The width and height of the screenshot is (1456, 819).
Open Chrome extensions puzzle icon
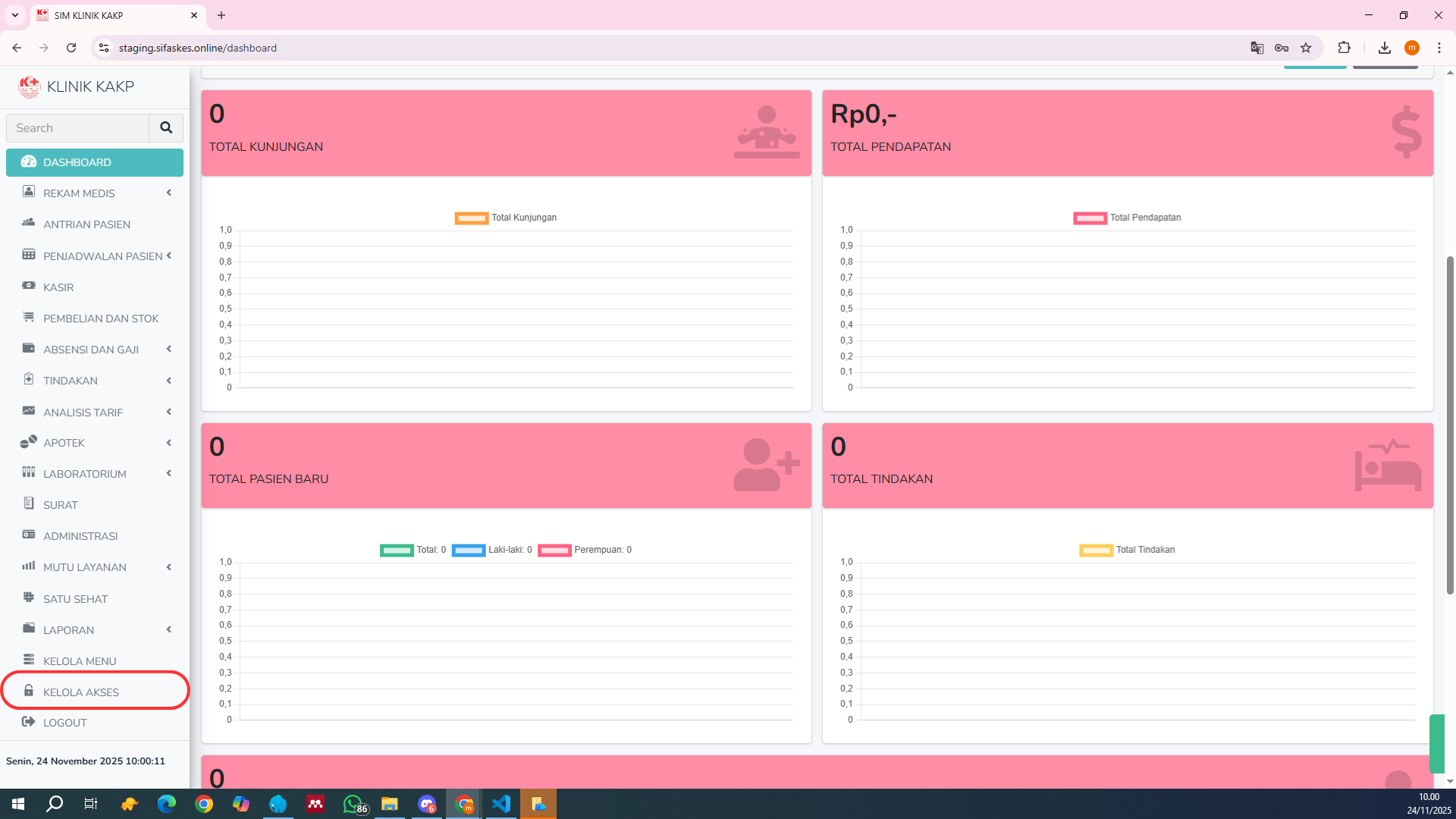[1344, 48]
